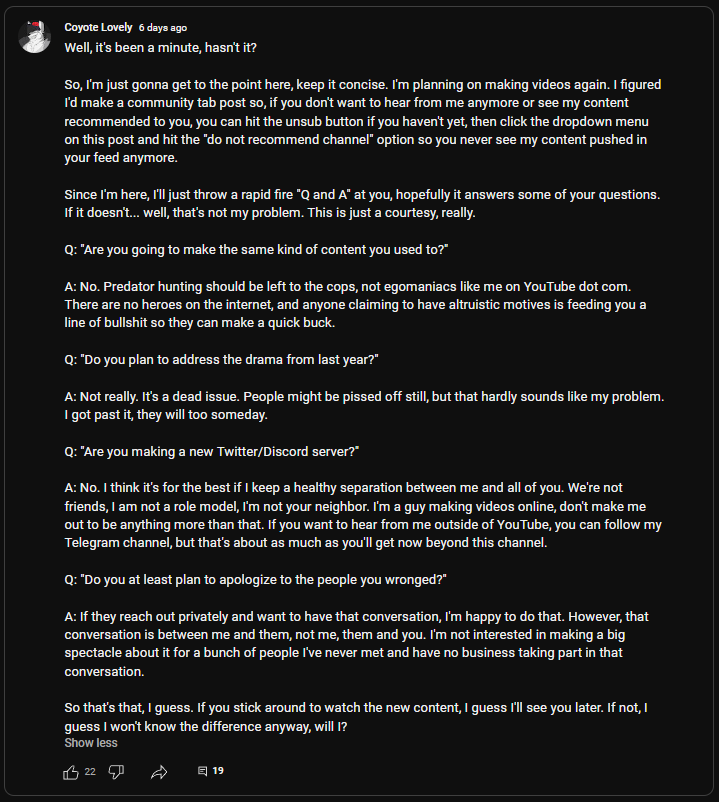Click the question about apologizing to people wronged

(x=255, y=579)
